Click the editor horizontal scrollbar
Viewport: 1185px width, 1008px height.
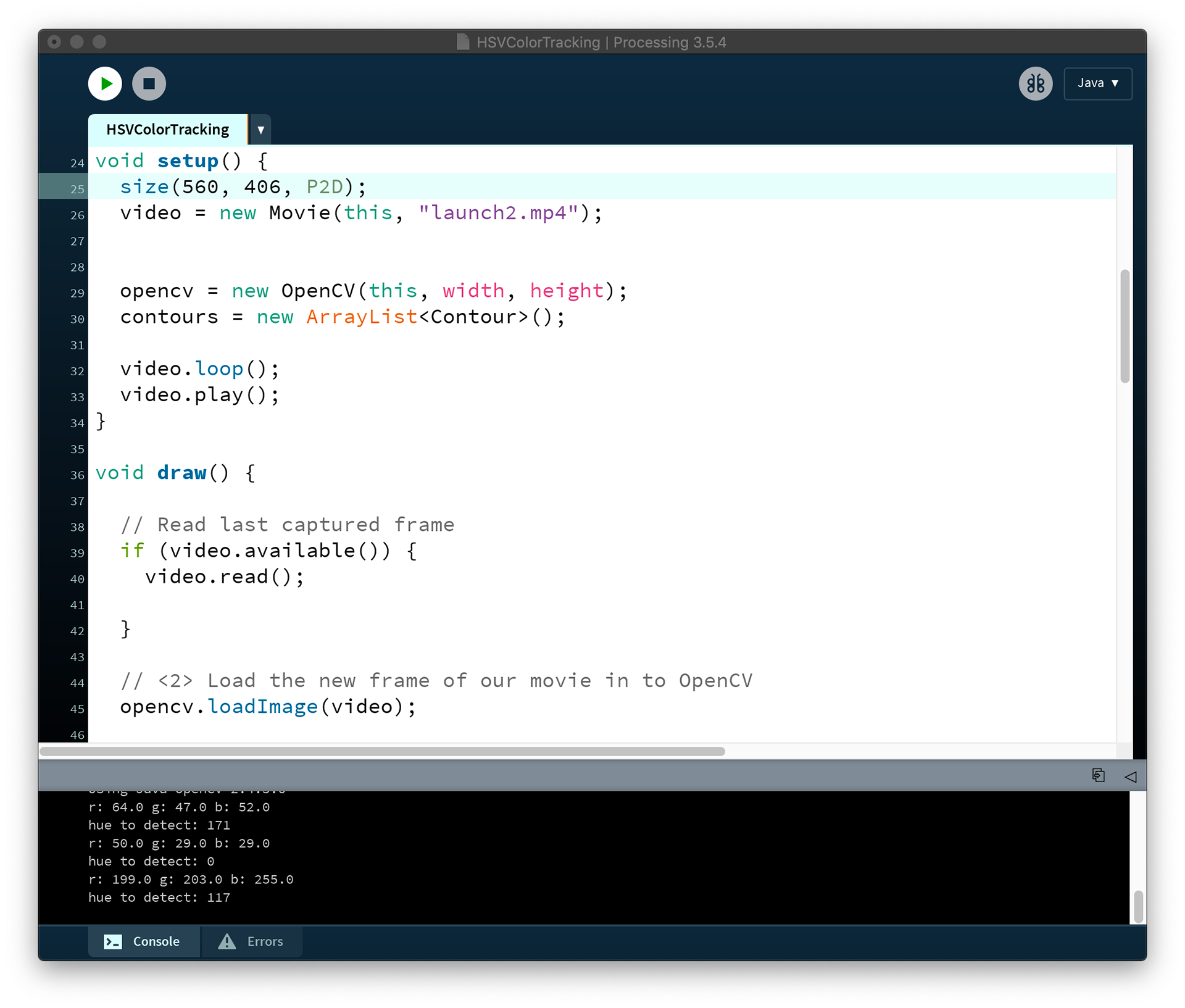coord(383,751)
